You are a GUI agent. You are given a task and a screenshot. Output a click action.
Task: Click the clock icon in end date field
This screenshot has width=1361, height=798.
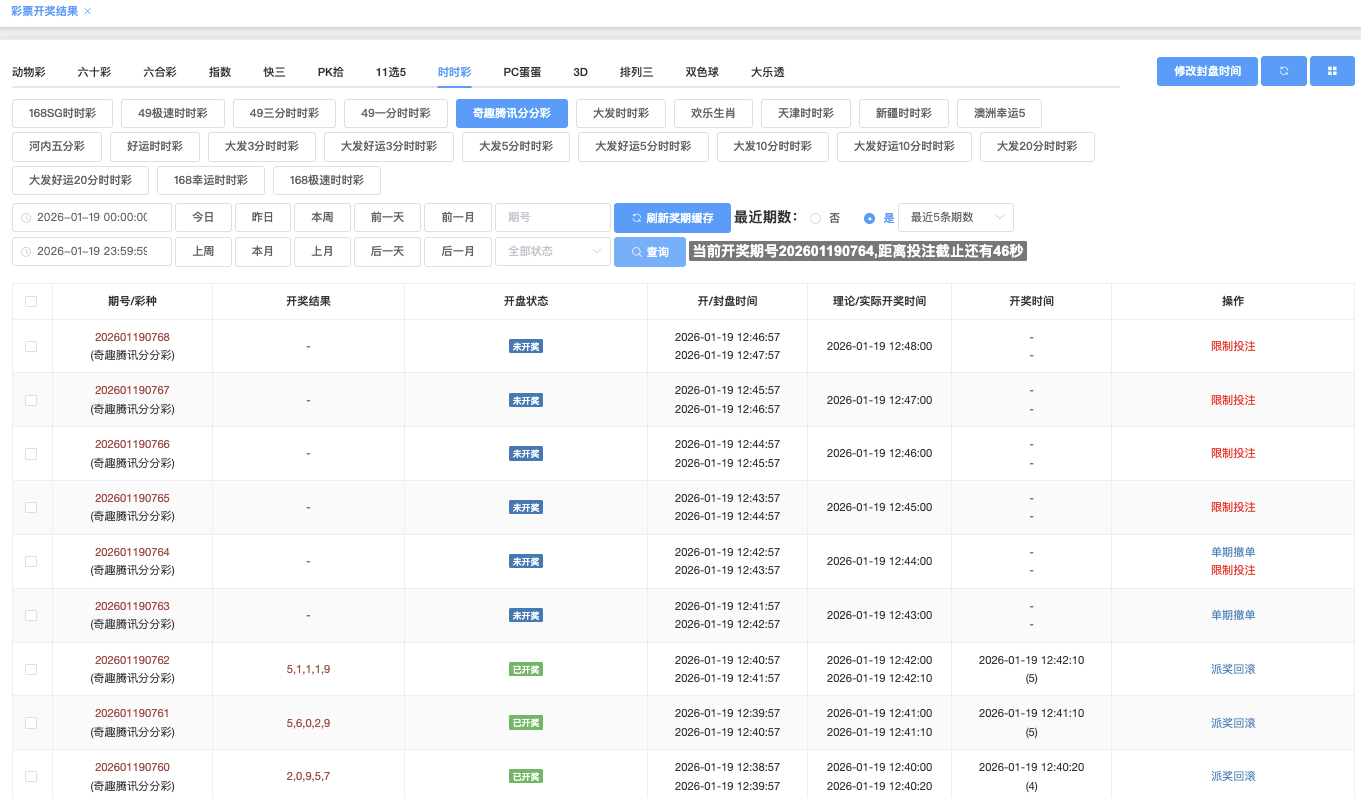(26, 252)
